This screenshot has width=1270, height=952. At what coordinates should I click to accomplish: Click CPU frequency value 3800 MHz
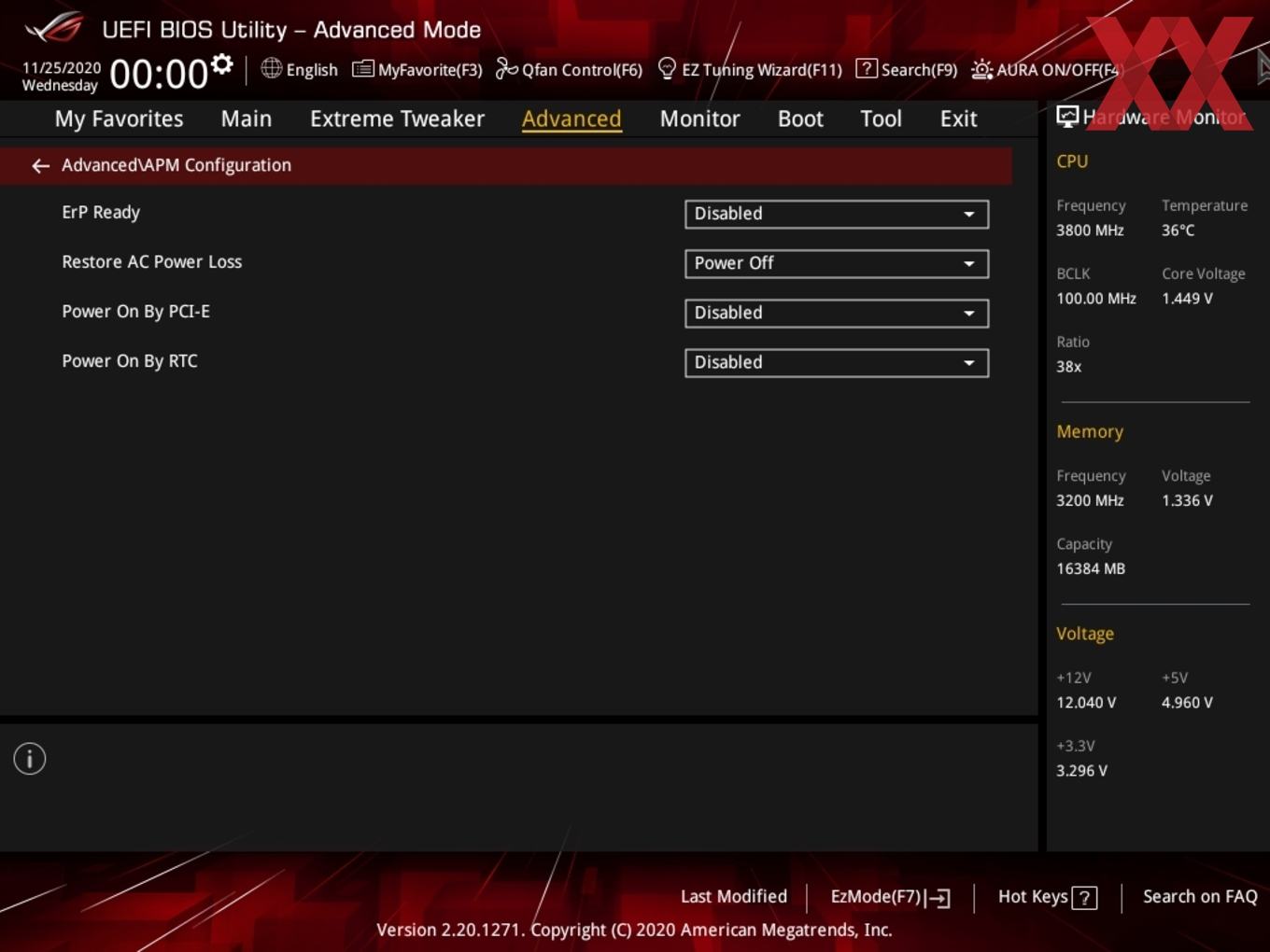[x=1090, y=231]
